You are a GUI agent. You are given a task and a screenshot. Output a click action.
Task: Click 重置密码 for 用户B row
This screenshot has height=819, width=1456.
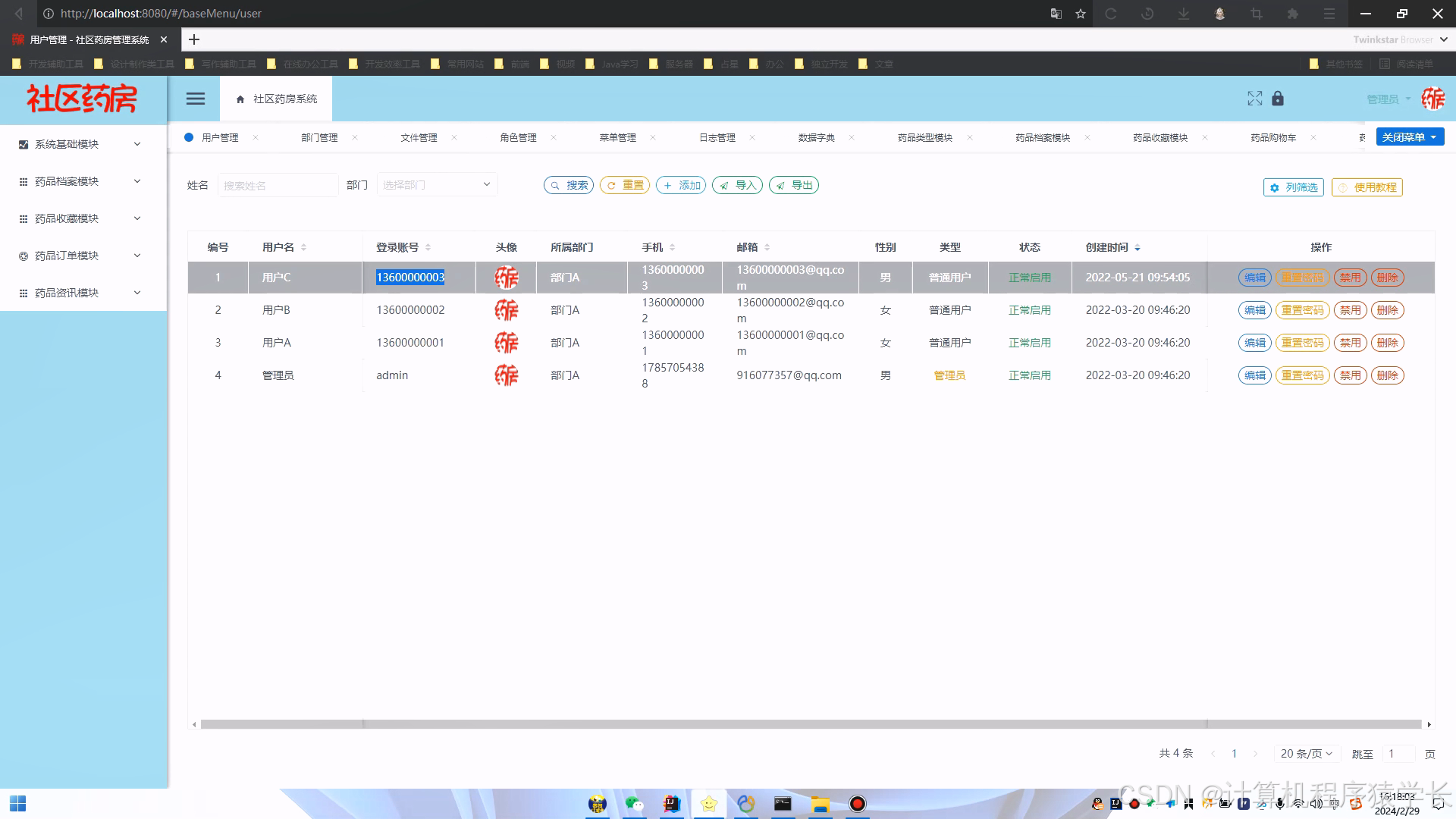[1302, 310]
